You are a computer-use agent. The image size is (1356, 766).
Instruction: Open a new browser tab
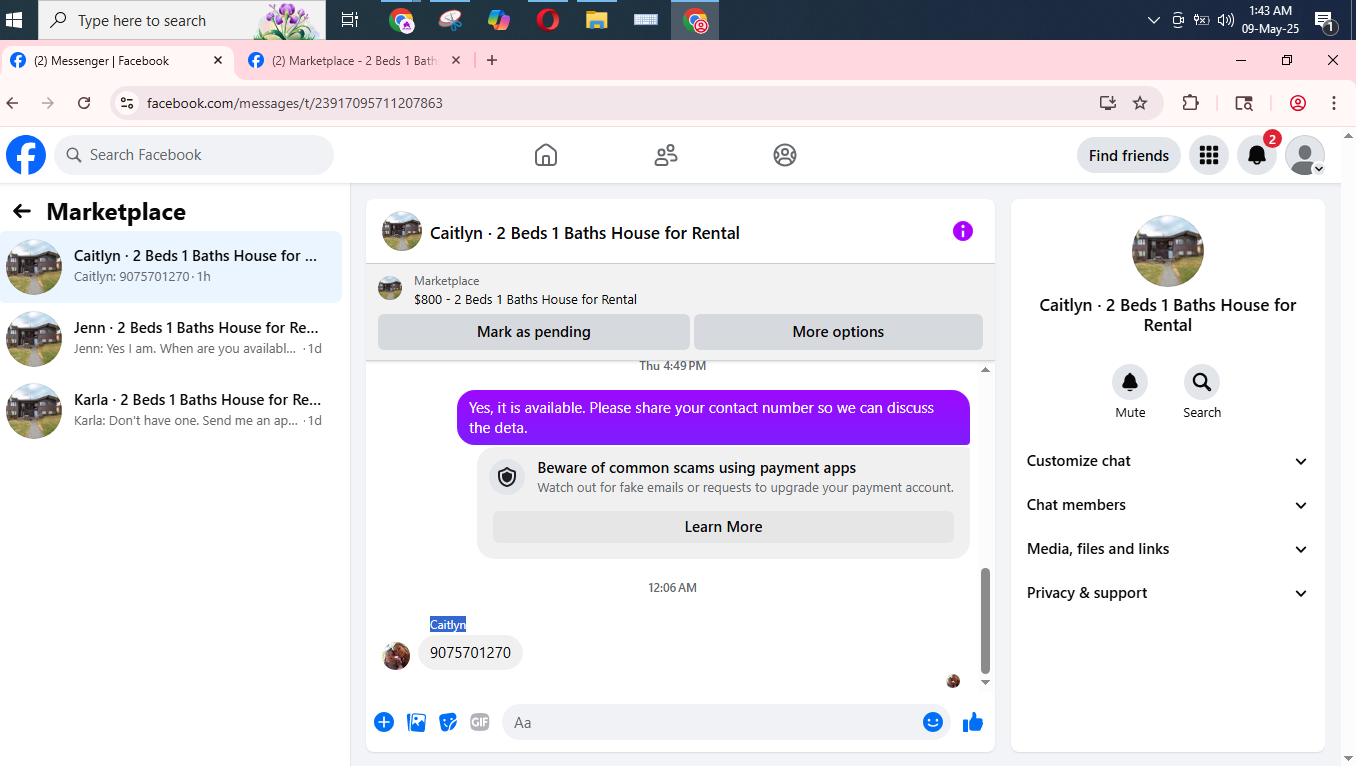pos(492,61)
